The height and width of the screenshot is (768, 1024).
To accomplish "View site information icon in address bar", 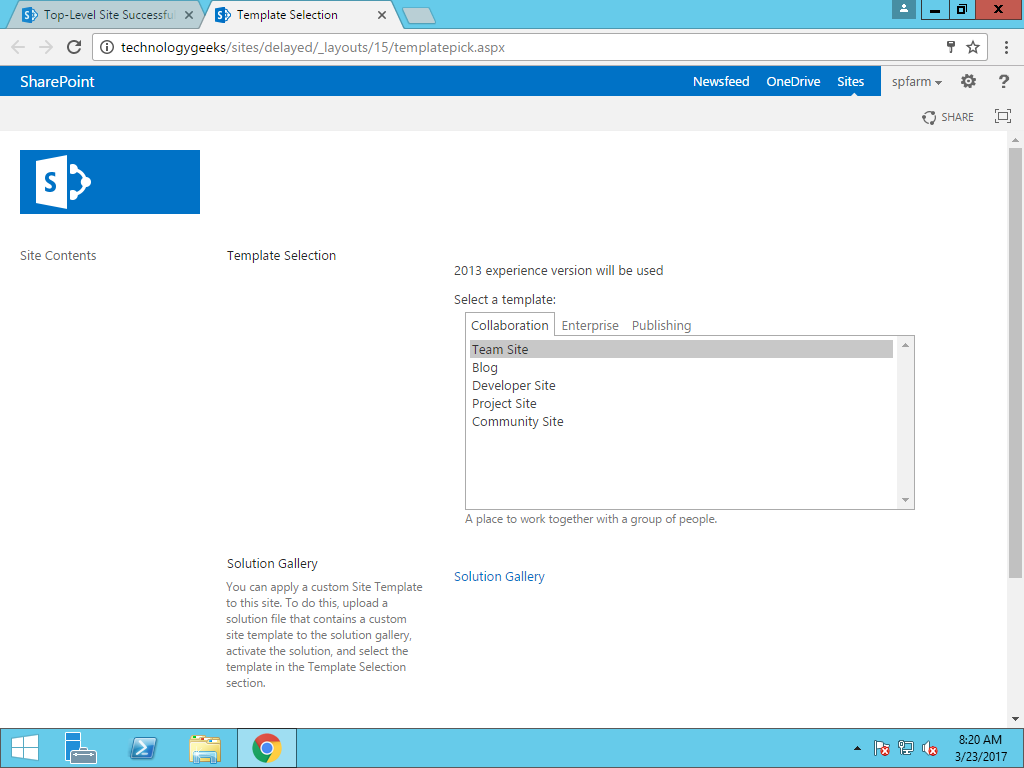I will pos(107,47).
